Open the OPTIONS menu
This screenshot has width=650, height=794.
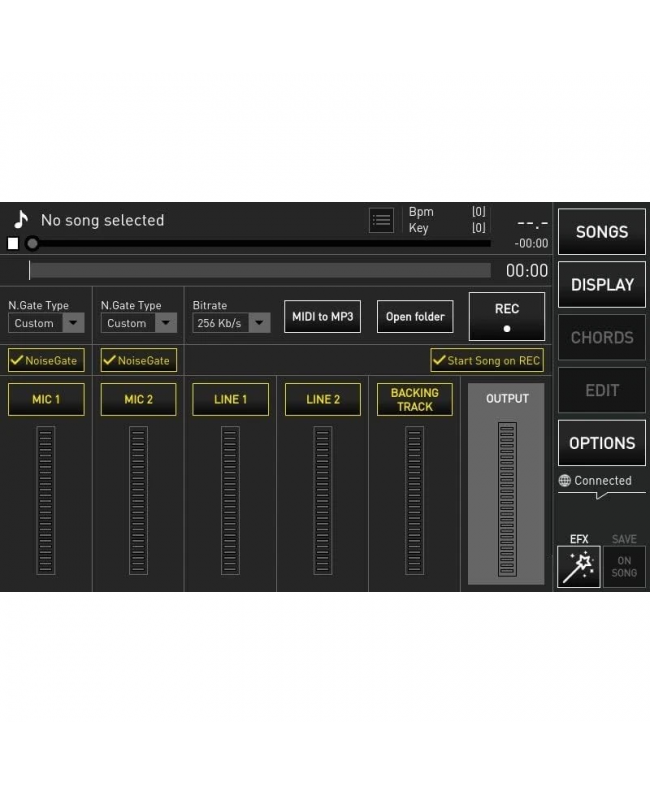(601, 443)
